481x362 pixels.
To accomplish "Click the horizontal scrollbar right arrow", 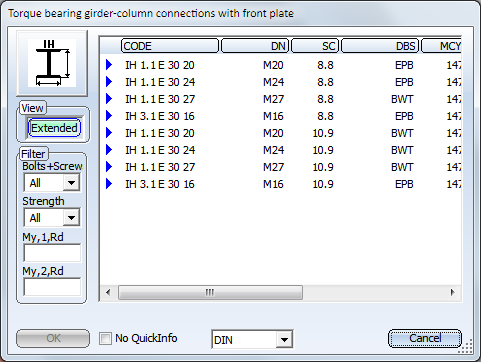I will tap(452, 292).
